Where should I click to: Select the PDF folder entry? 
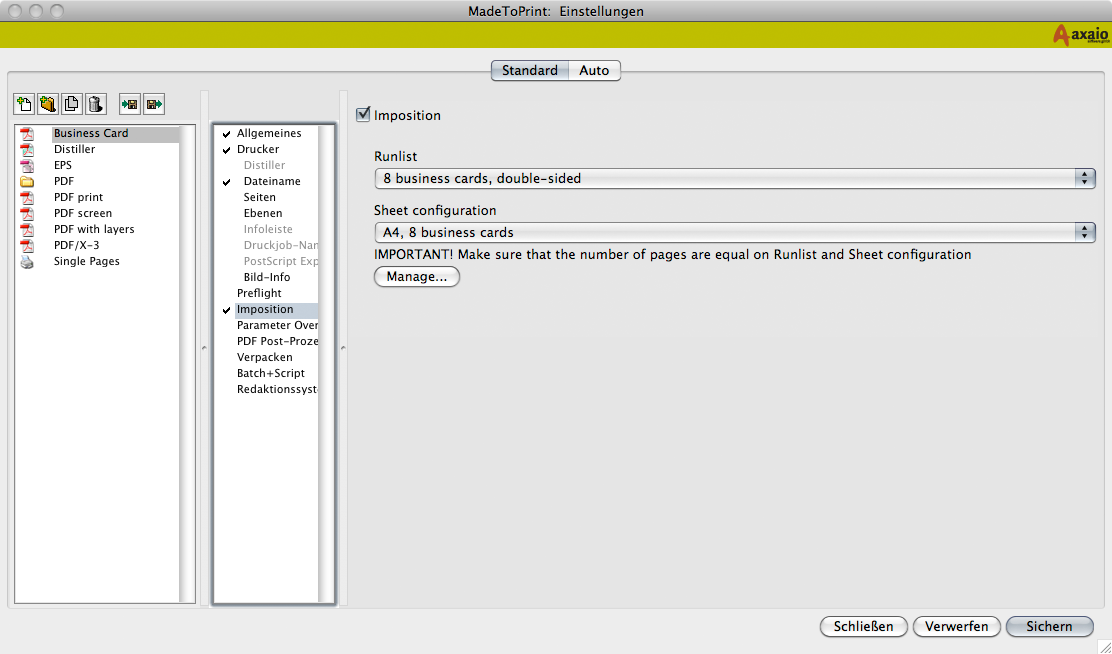64,182
